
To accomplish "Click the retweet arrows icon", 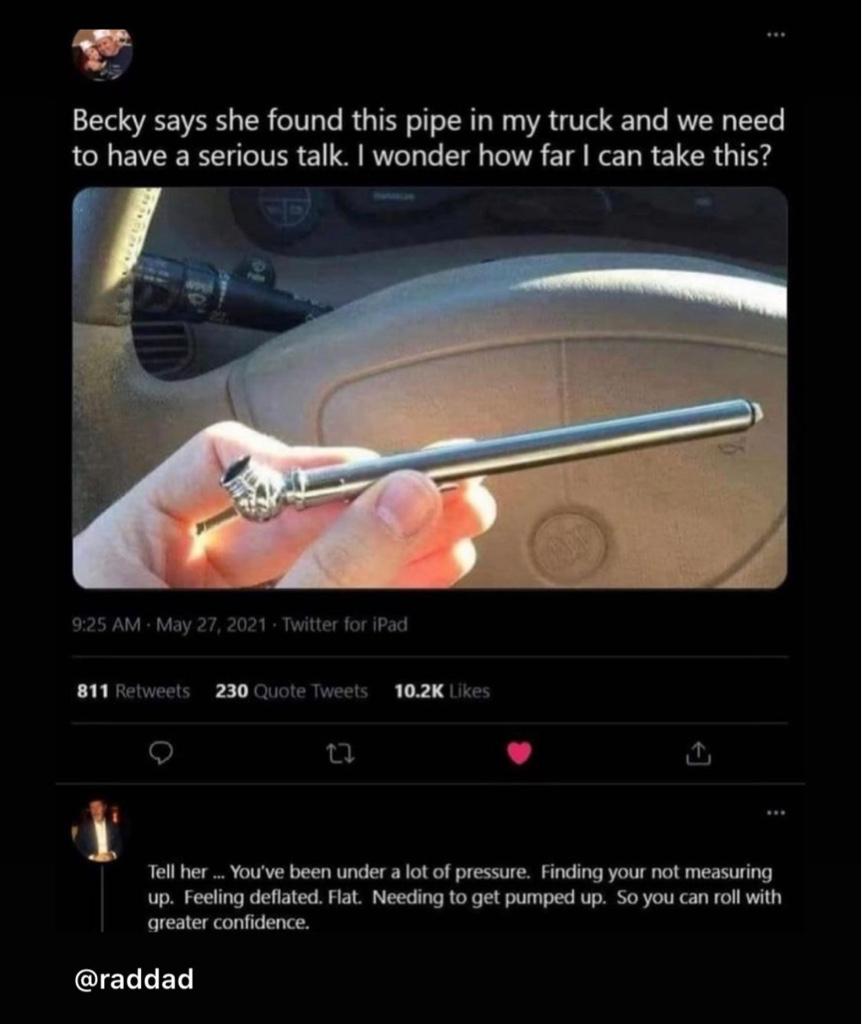I will (340, 755).
